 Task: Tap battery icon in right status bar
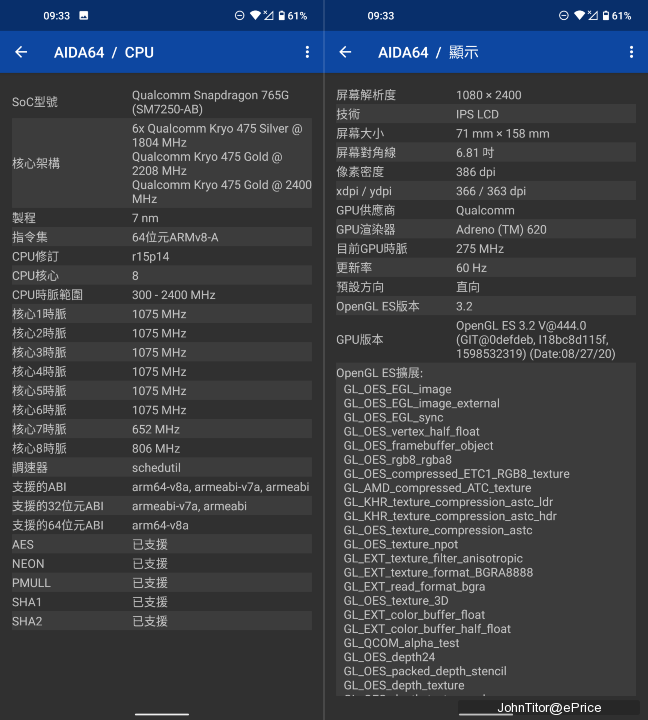point(606,16)
